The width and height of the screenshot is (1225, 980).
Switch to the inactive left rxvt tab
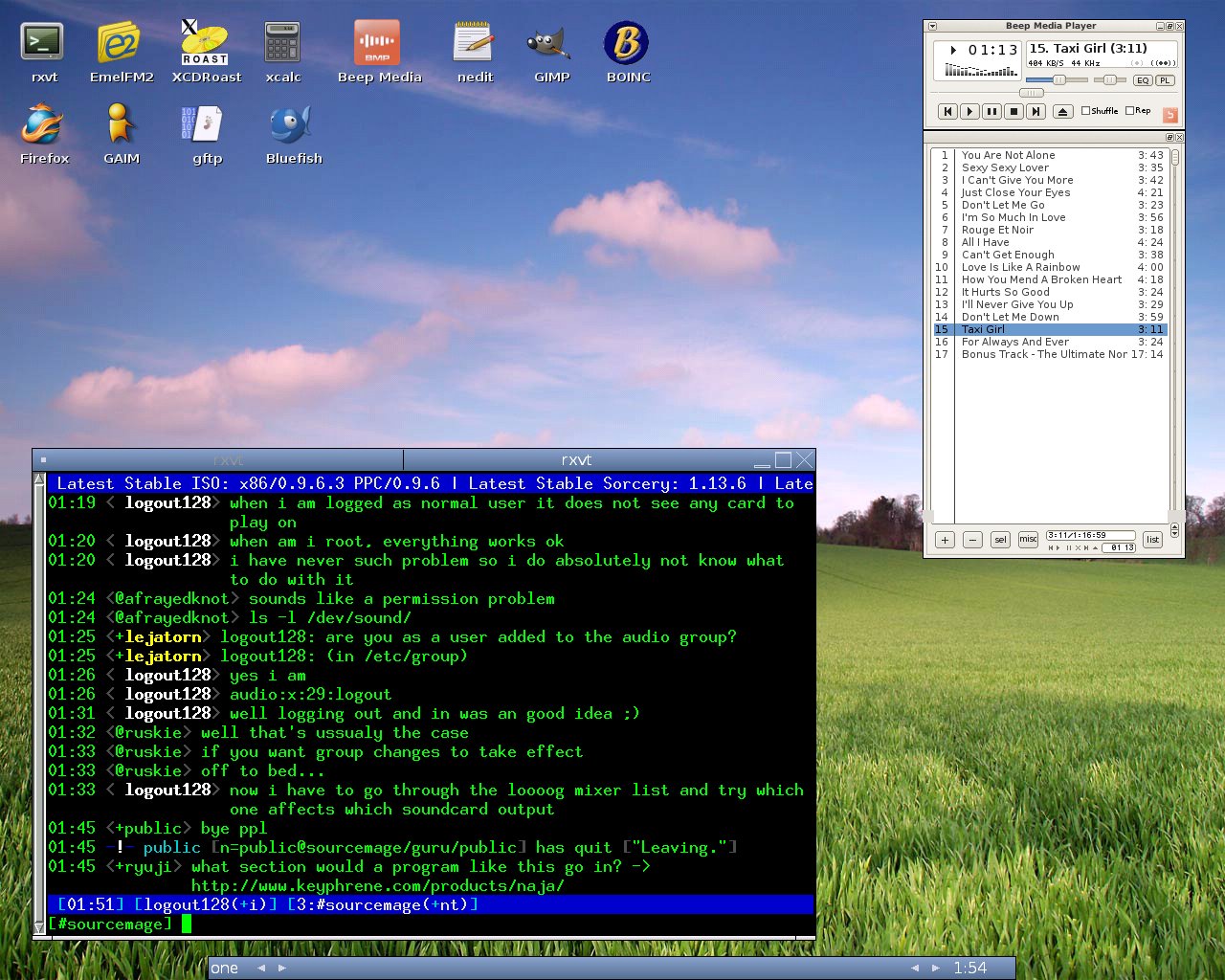tap(228, 460)
